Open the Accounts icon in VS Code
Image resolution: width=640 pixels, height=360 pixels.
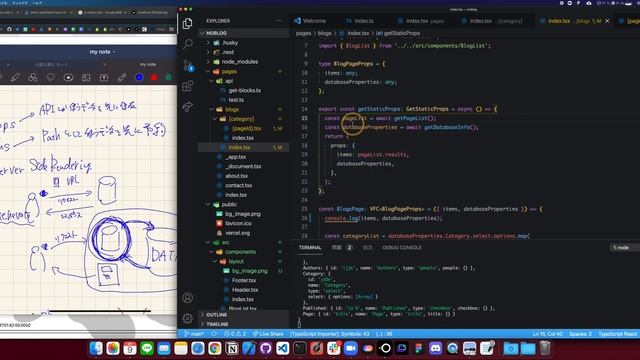[187, 298]
